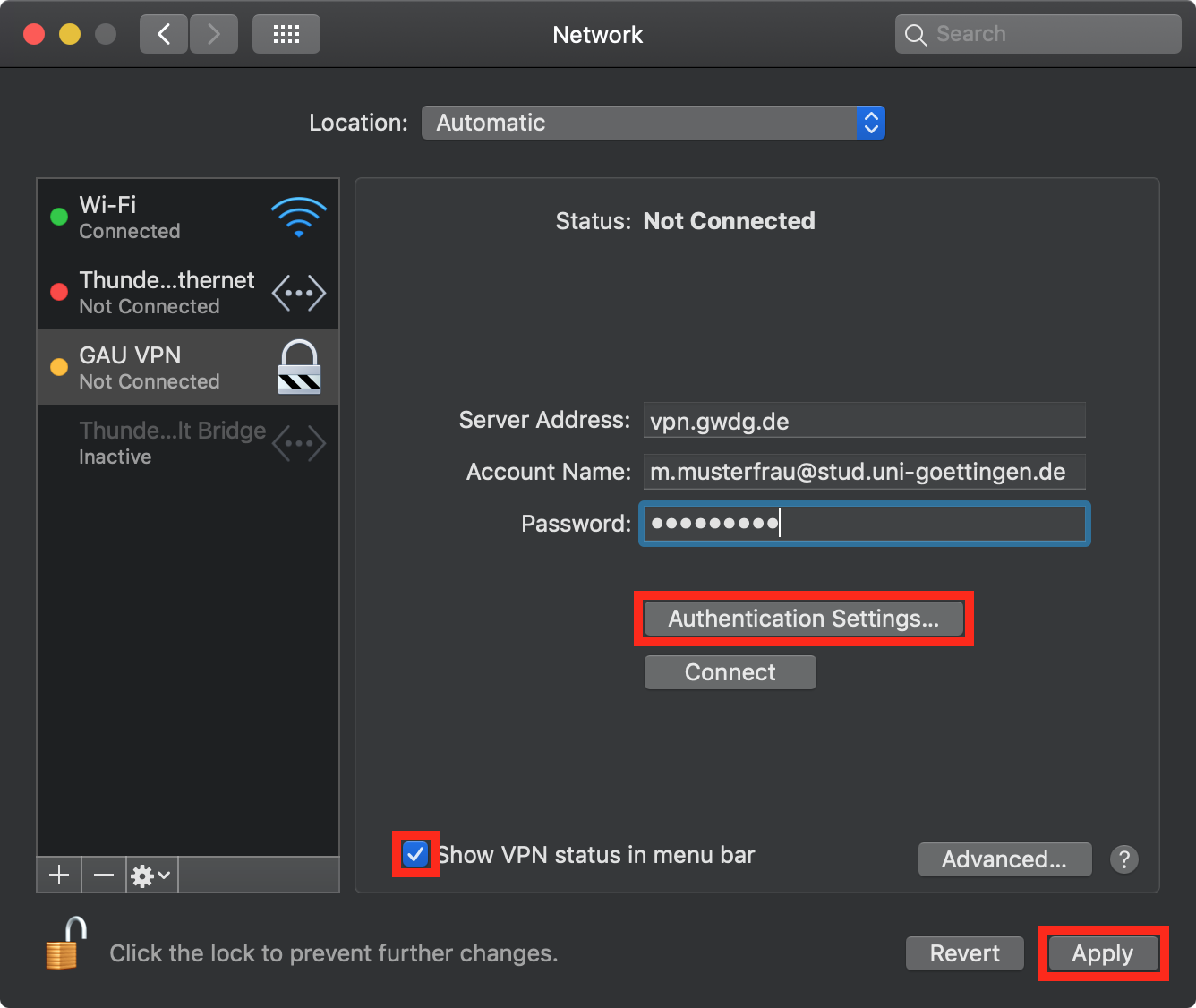Click 'Show VPN status in menu bar' label
1196x1008 pixels.
pyautogui.click(x=596, y=855)
